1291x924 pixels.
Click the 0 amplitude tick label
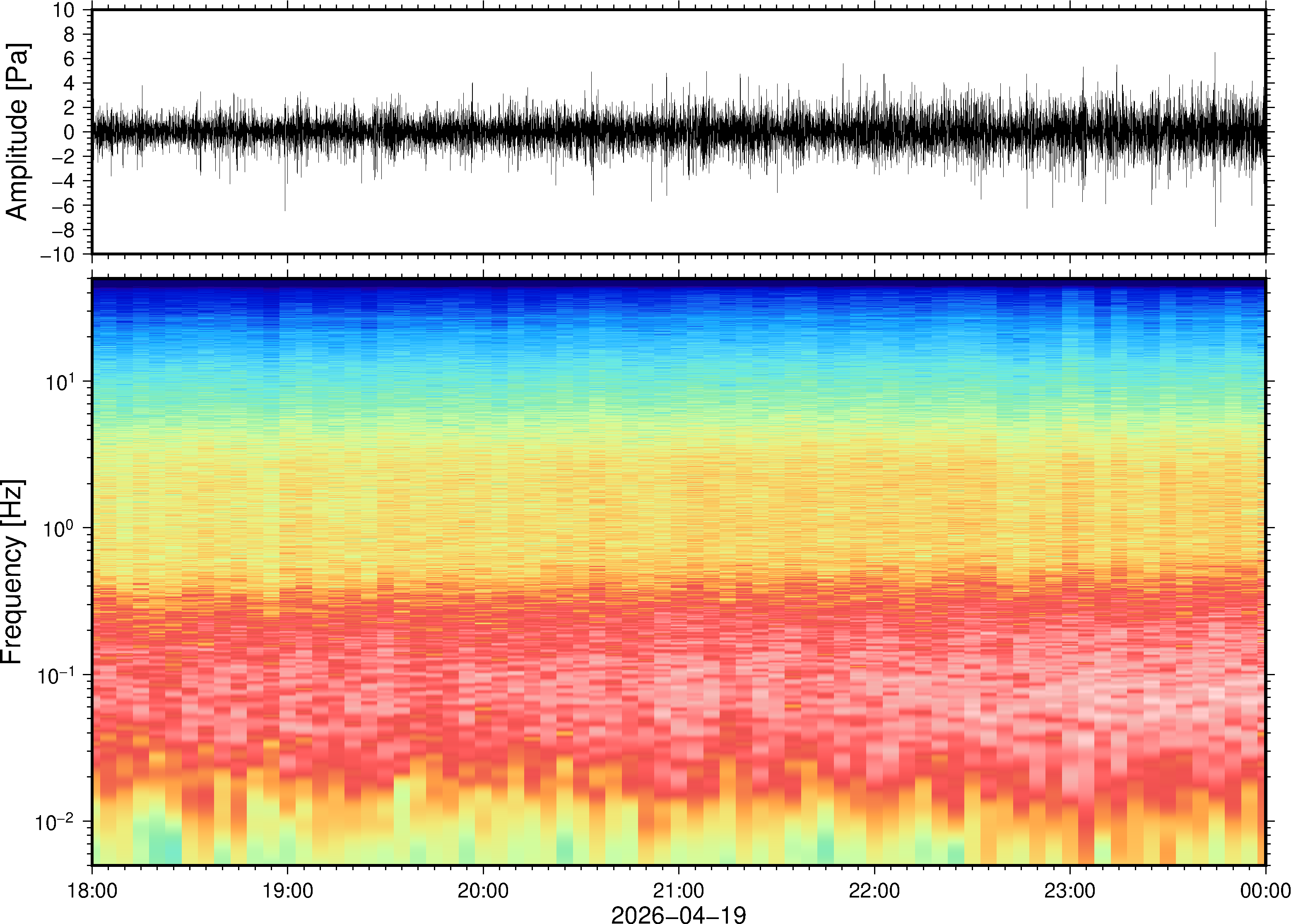(70, 132)
